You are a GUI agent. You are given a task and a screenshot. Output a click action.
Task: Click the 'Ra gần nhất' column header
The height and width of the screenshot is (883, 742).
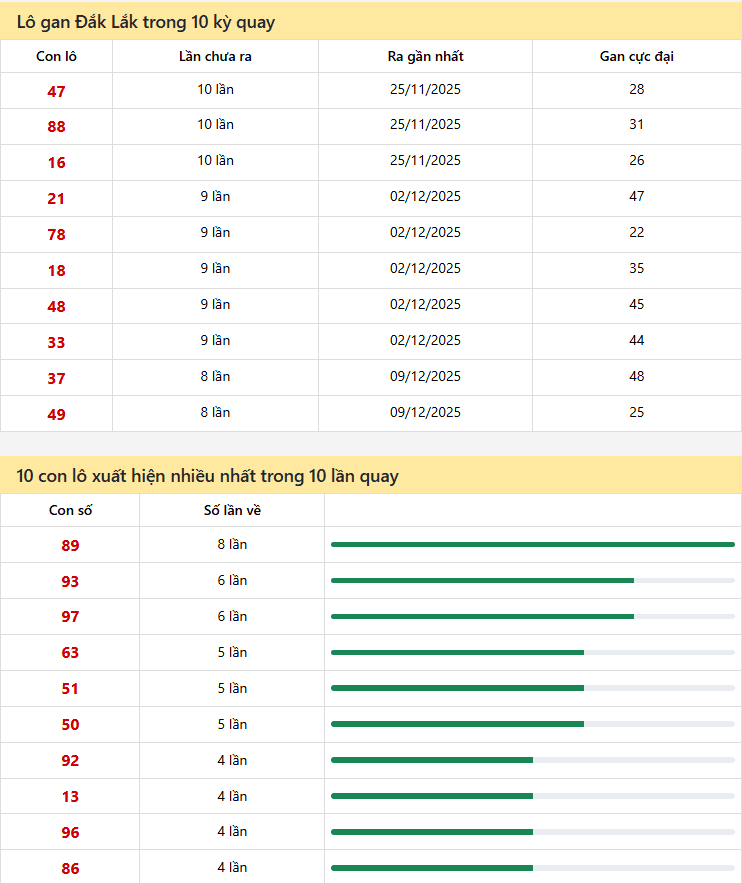[425, 56]
